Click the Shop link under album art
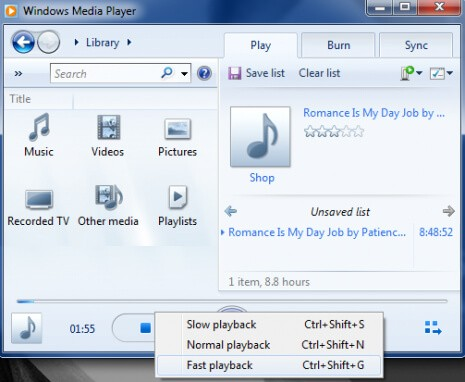 [x=262, y=178]
